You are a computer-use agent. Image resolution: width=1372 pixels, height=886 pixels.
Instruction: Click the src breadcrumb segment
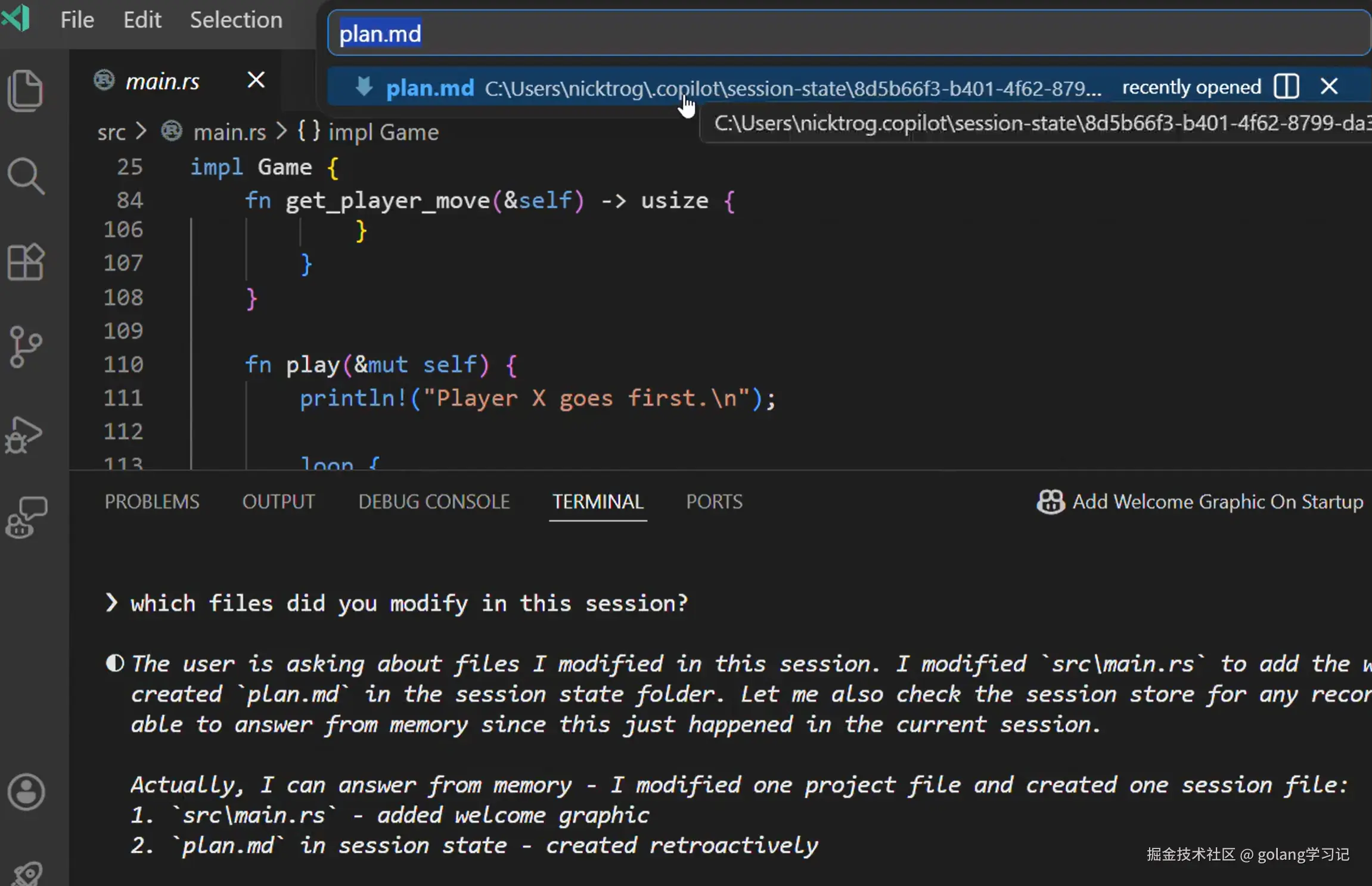point(111,132)
